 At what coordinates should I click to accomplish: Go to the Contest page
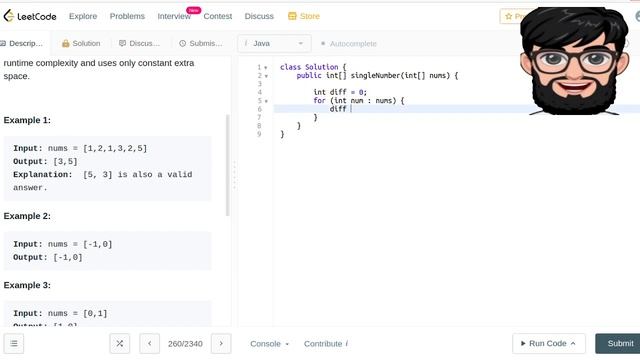(218, 16)
